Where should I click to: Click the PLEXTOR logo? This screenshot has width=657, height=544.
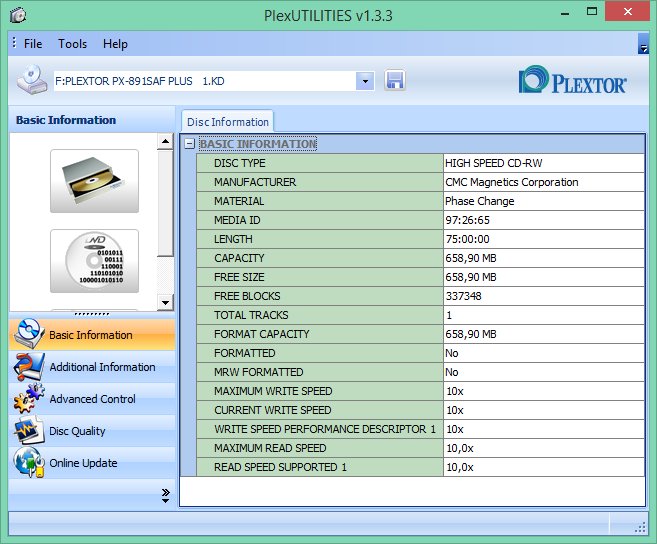pos(572,80)
